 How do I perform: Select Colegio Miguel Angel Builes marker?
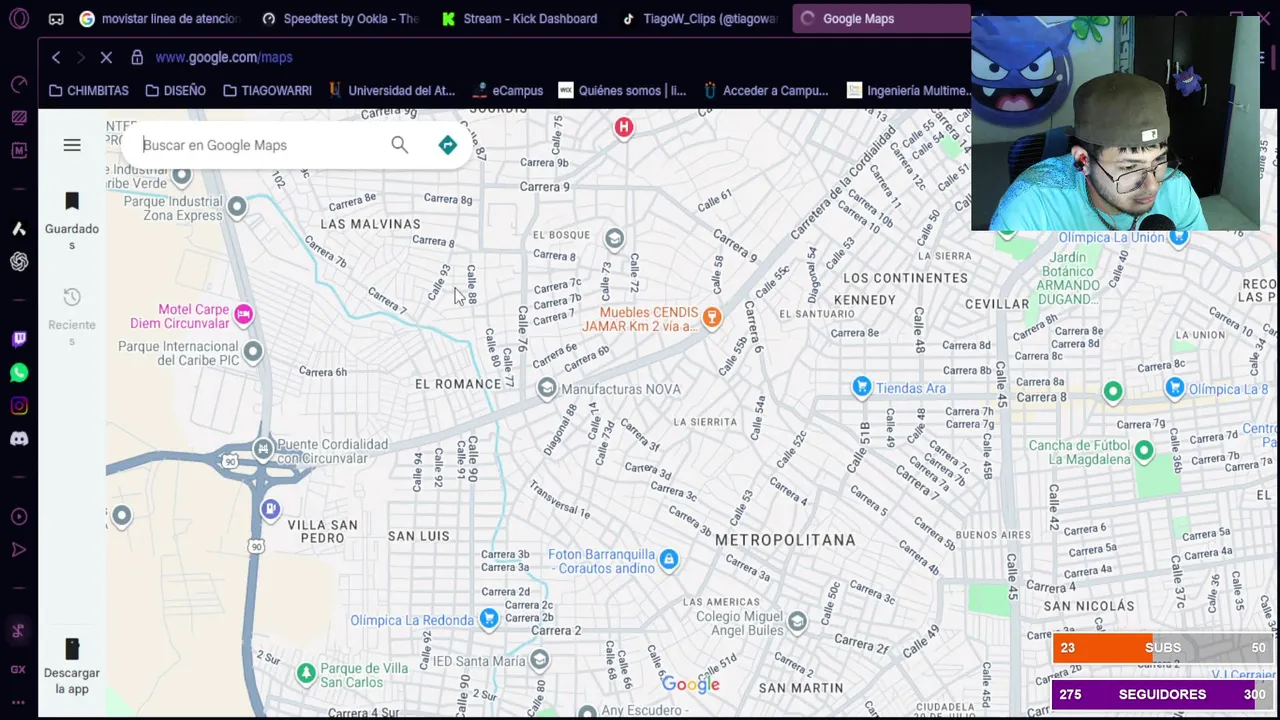pyautogui.click(x=797, y=622)
